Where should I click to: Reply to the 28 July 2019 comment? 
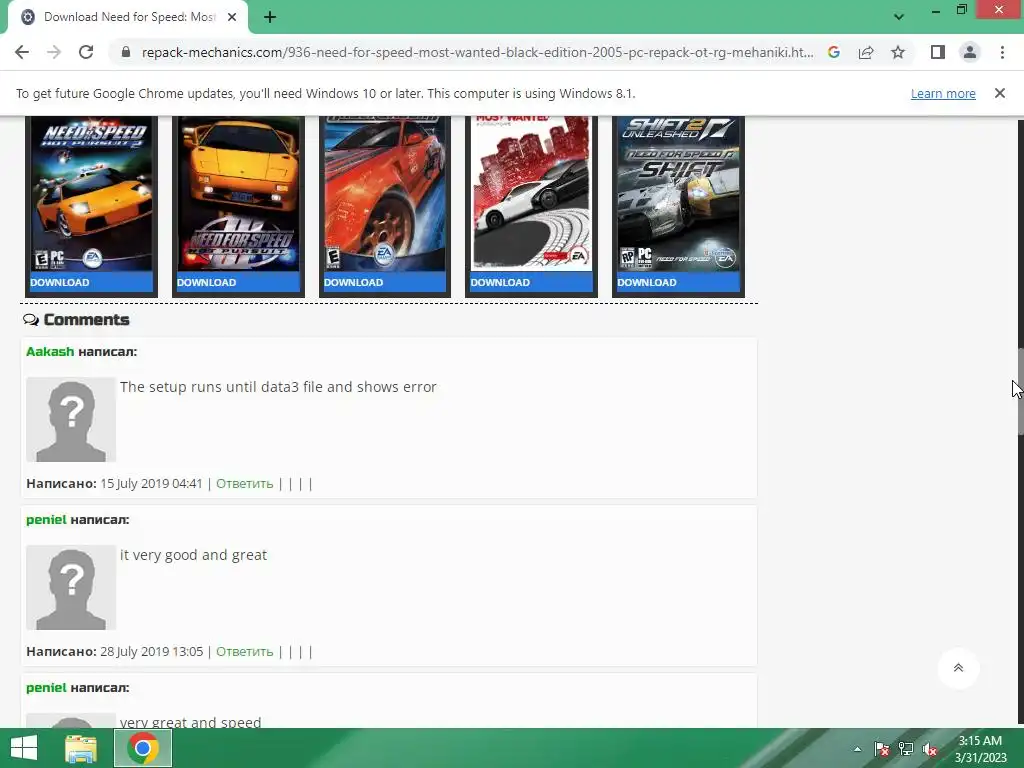244,651
